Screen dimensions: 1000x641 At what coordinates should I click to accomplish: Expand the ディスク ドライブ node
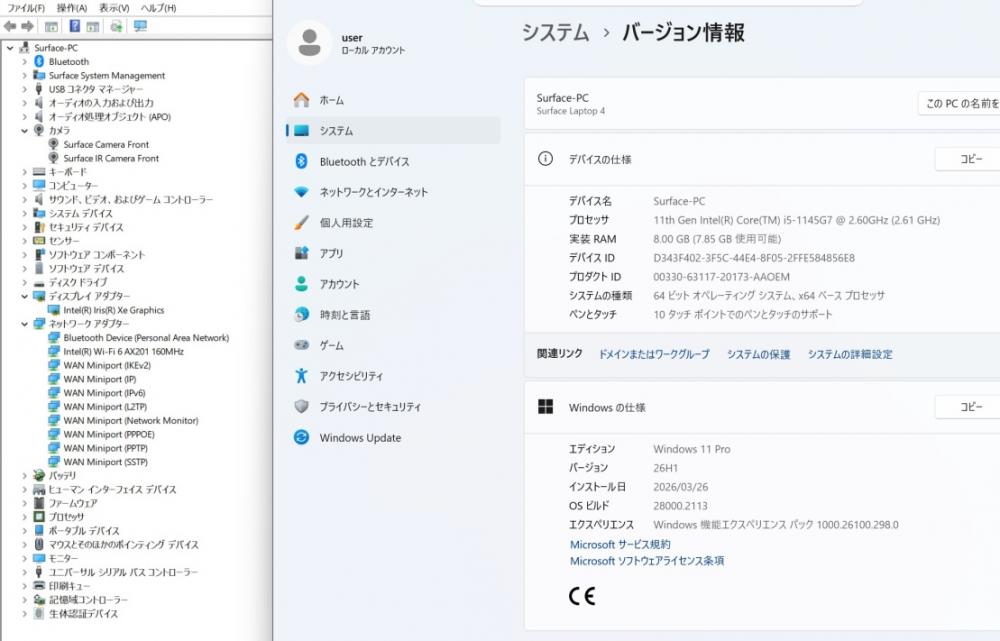24,282
